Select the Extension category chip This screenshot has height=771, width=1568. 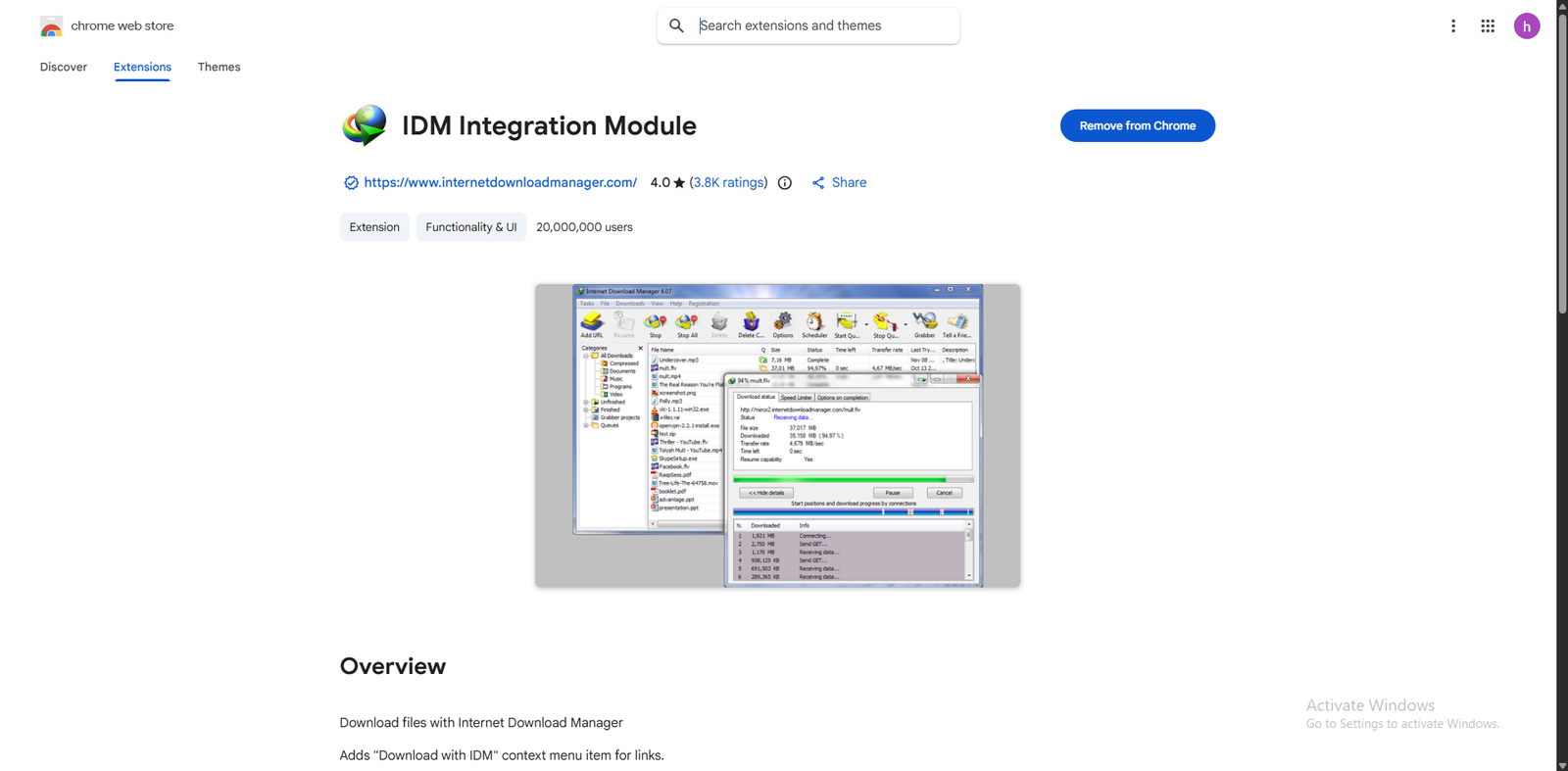[x=374, y=227]
